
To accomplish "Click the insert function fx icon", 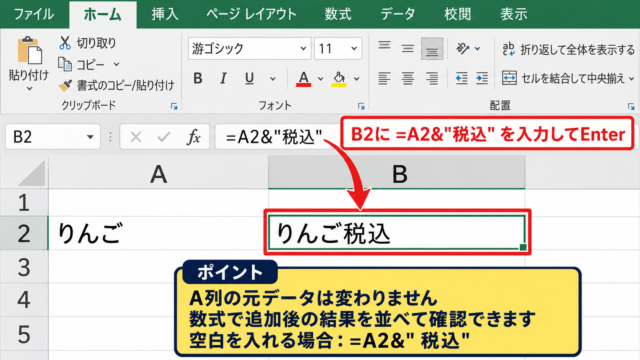I will point(193,137).
